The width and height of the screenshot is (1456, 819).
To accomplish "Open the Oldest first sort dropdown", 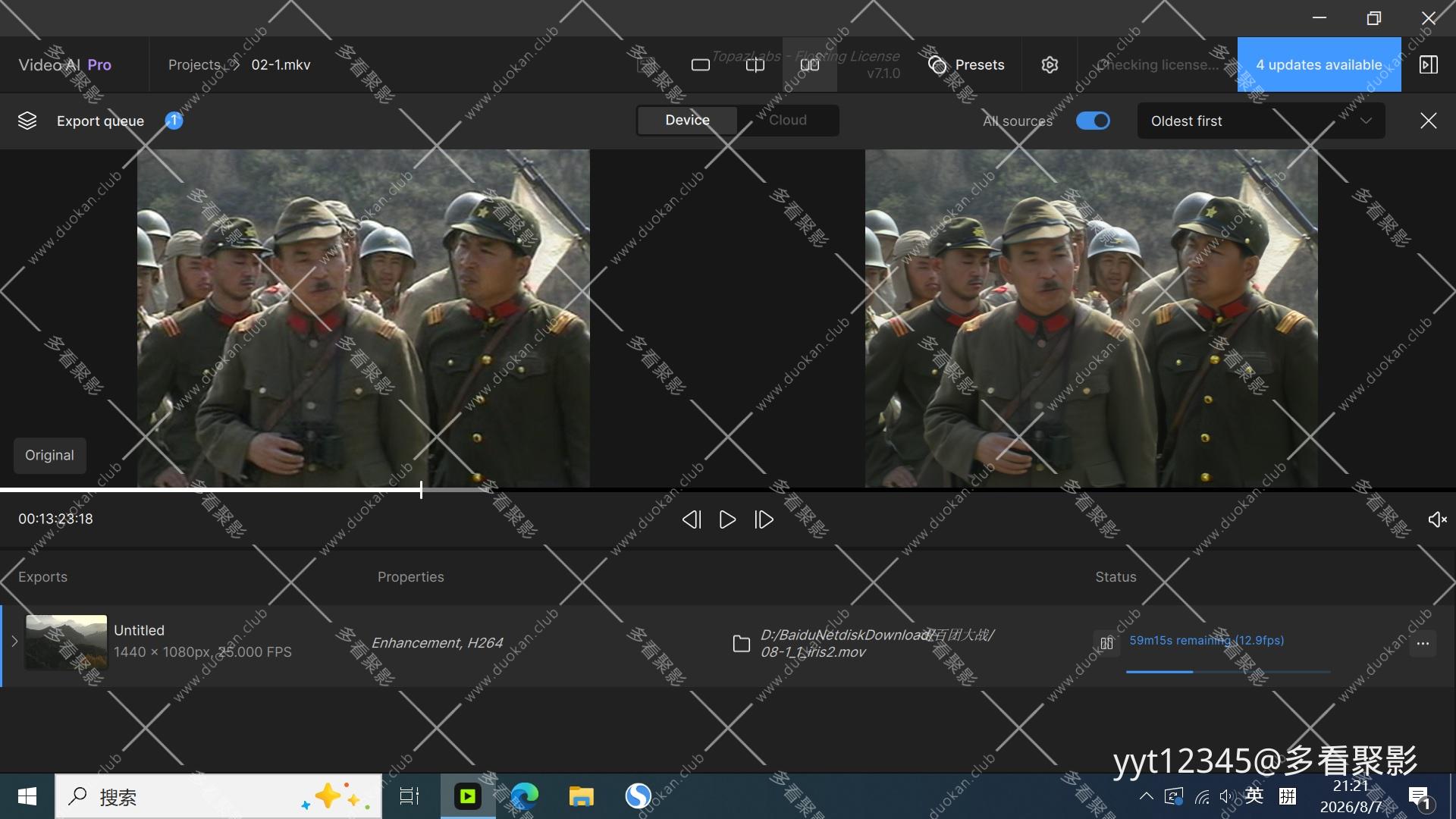I will tap(1261, 121).
